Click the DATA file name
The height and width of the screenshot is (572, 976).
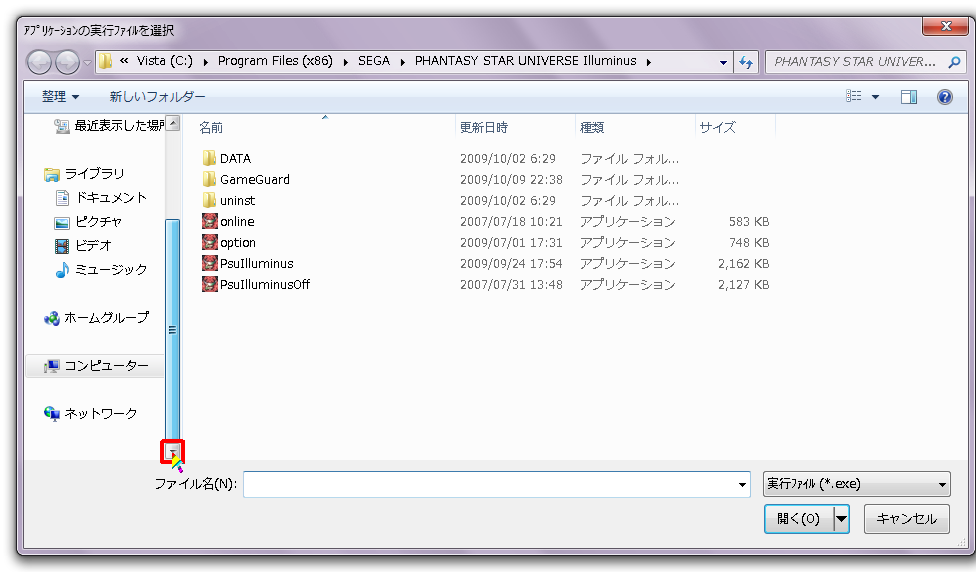click(x=235, y=159)
